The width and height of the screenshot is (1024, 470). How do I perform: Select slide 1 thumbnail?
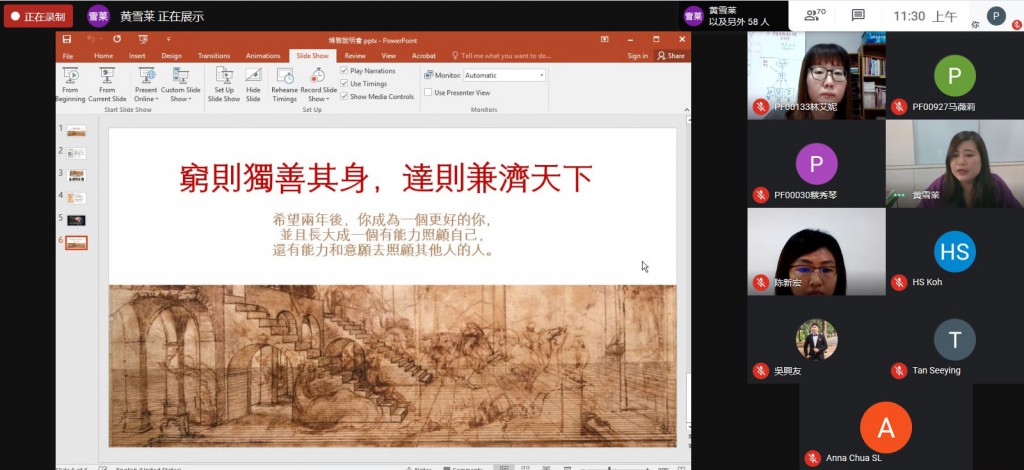coord(76,131)
